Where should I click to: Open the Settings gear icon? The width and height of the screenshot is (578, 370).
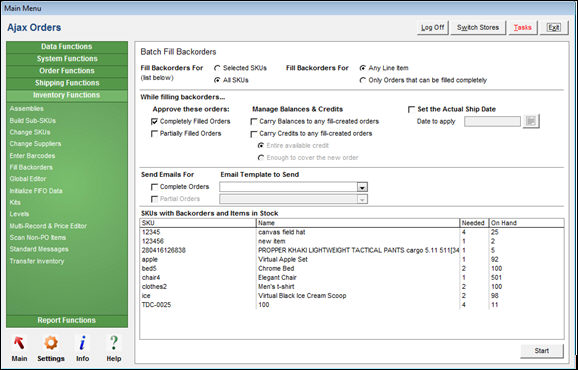51,343
